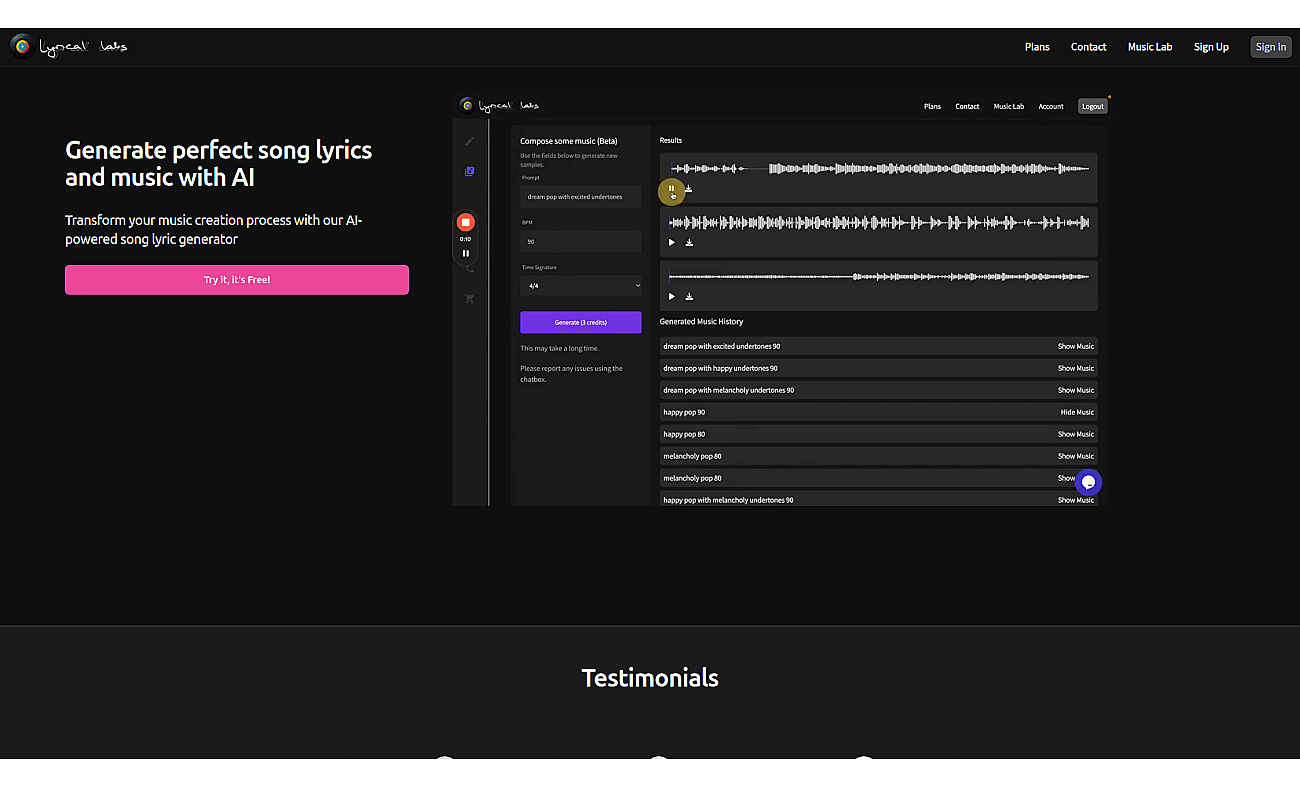1300x788 pixels.
Task: Open the music library icon in the demo sidebar
Action: click(470, 171)
